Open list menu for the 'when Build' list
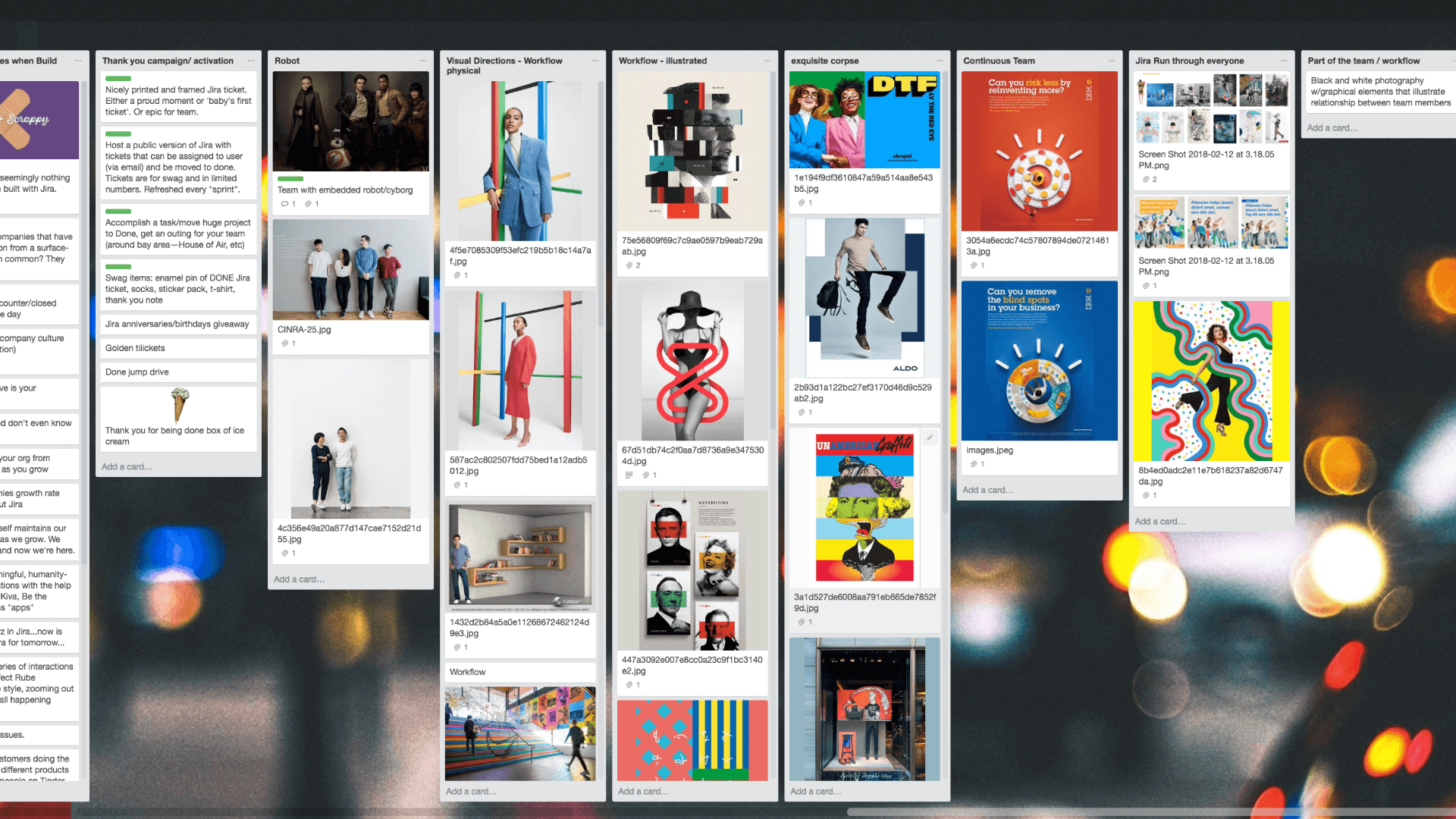 coord(79,61)
